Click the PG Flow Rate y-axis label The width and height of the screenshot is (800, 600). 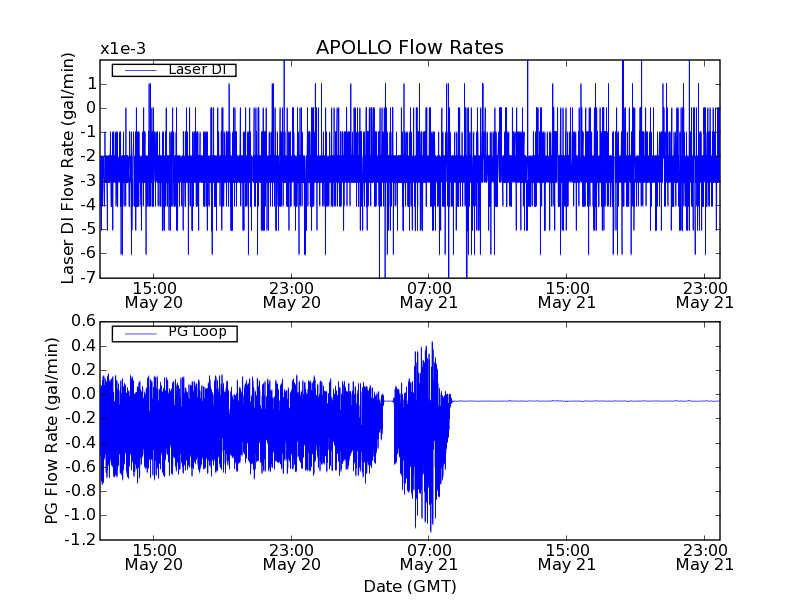tap(52, 430)
